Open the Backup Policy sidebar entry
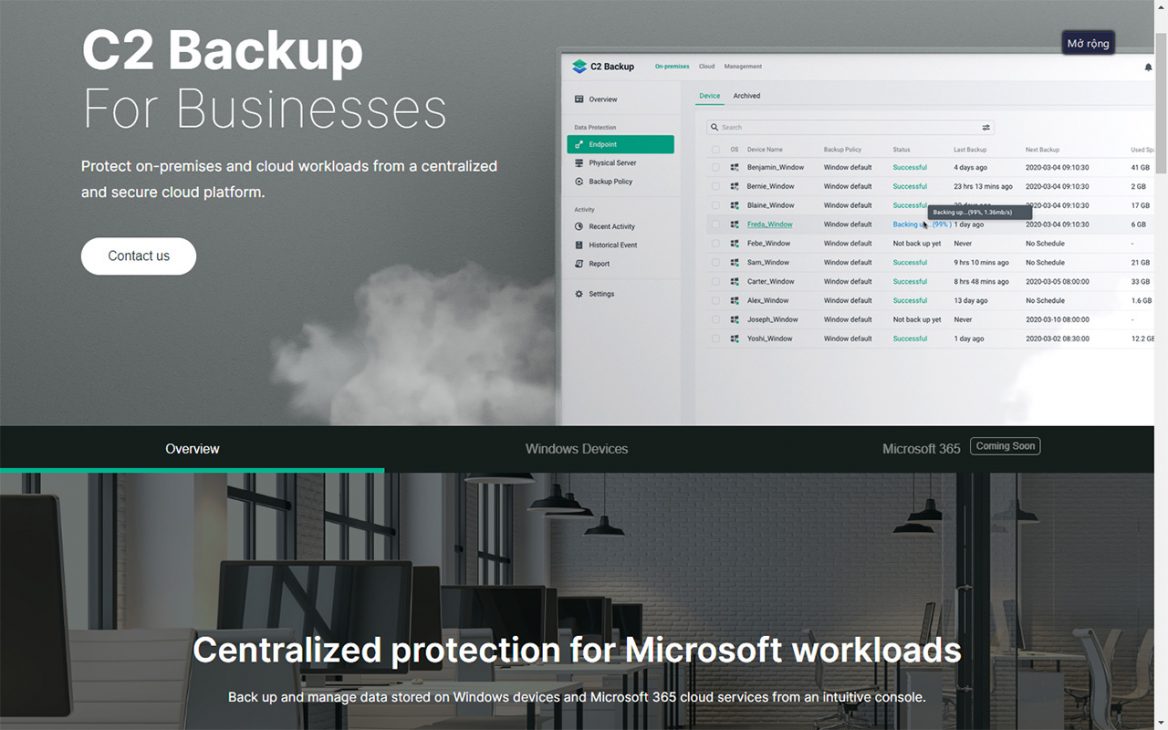The image size is (1168, 730). [620, 181]
